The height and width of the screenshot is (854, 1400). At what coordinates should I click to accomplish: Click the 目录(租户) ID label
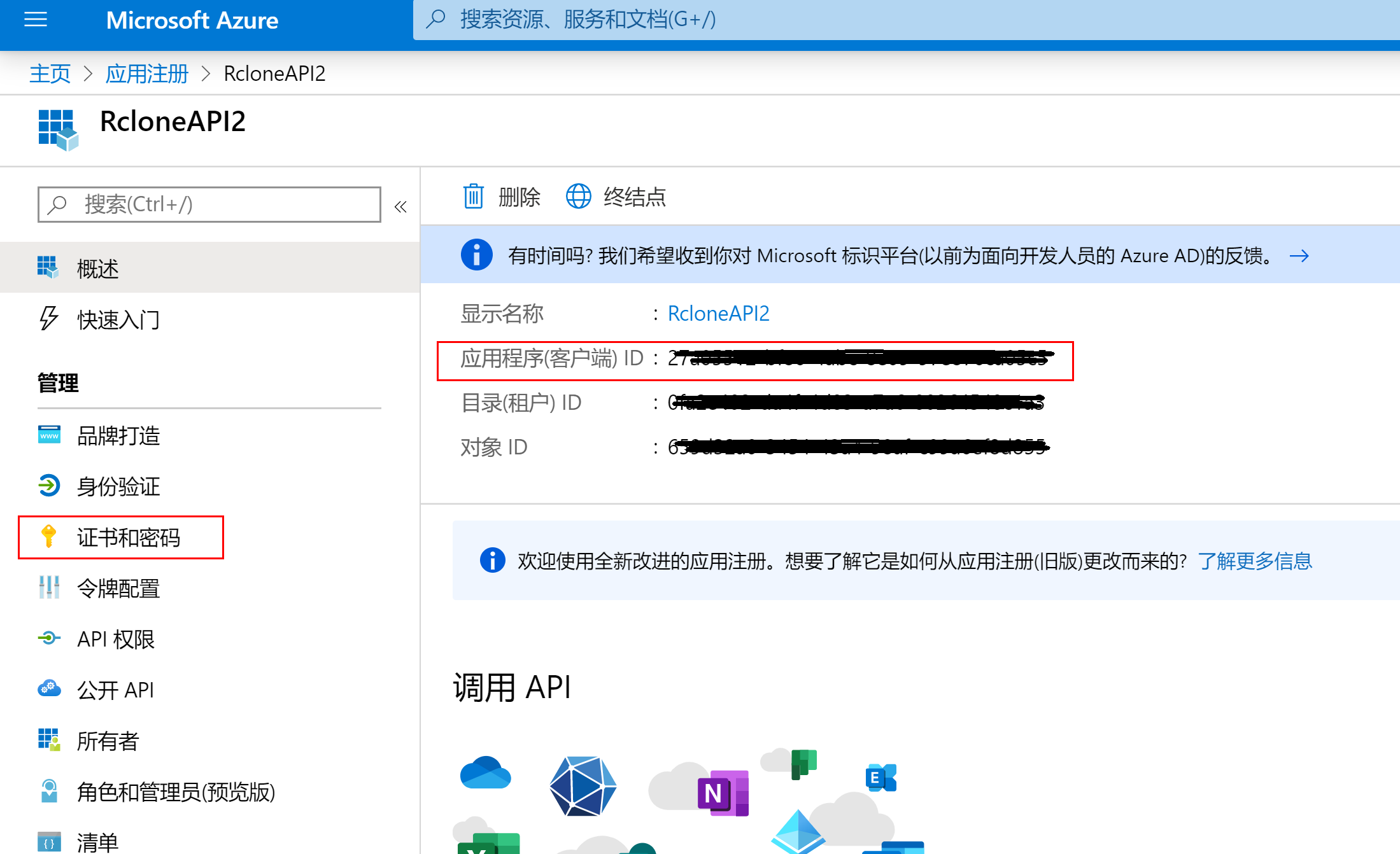[521, 403]
